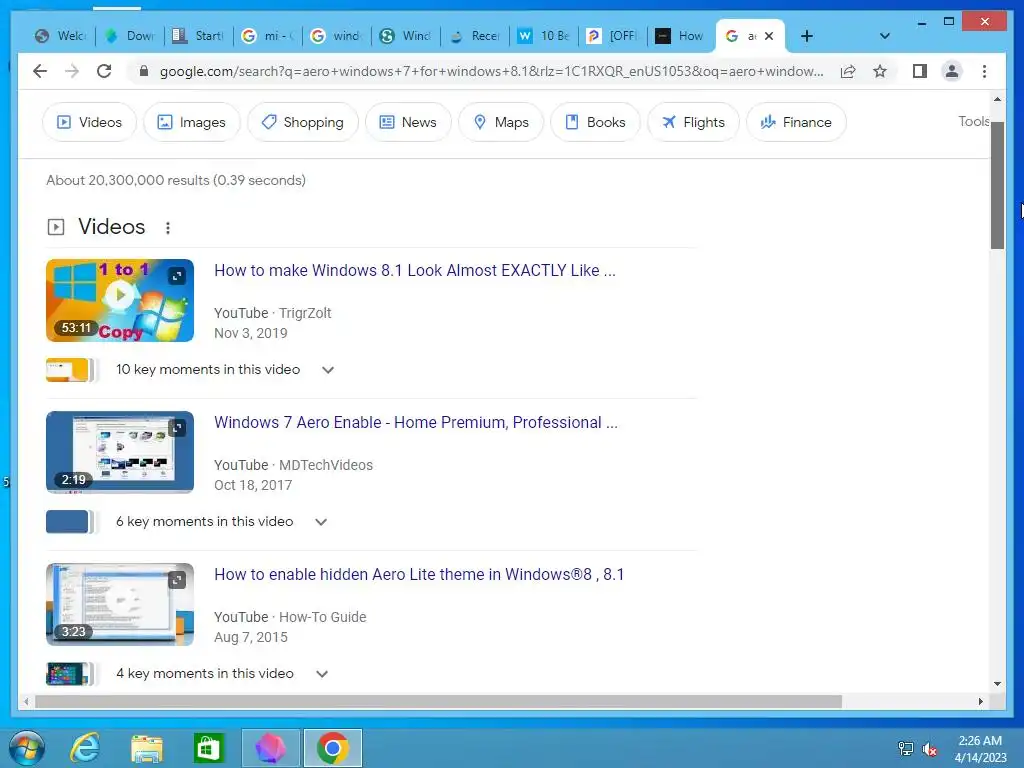Filter results by News
Viewport: 1024px width, 768px height.
click(x=408, y=122)
